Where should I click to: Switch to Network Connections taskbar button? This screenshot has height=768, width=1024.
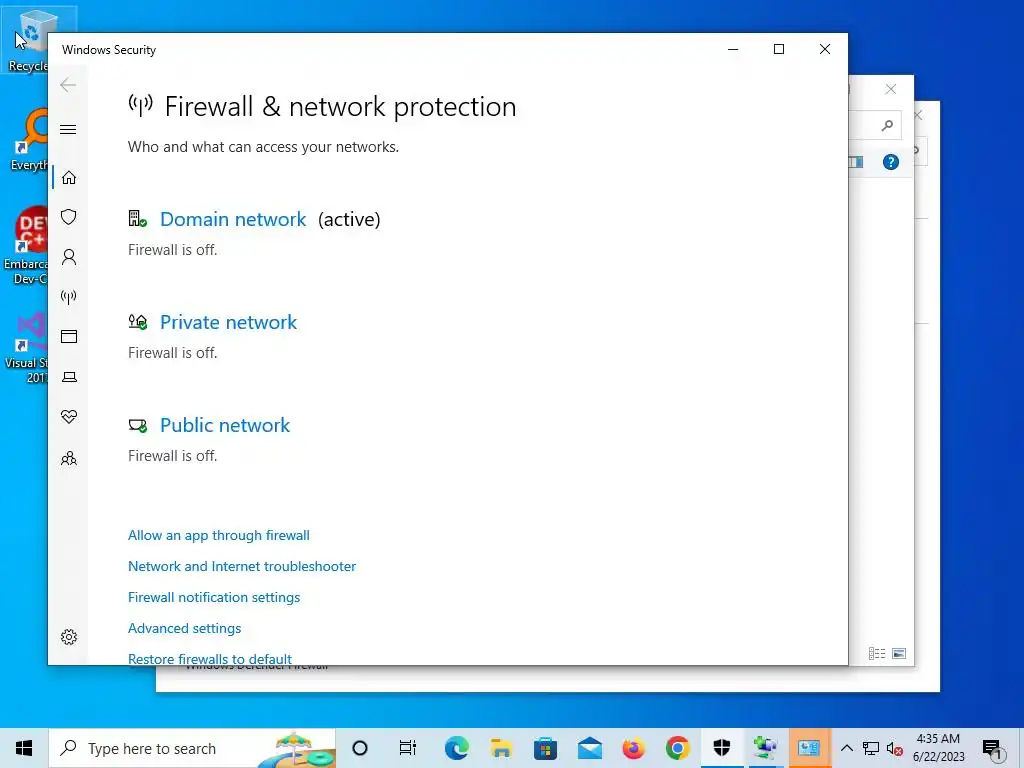click(x=765, y=748)
